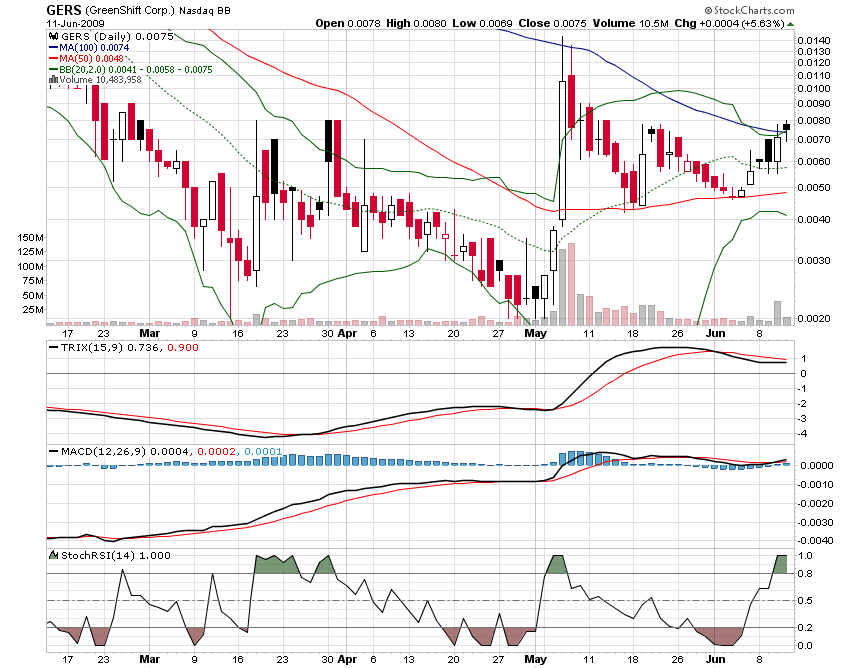Click the Low 0.0069 value

click(x=482, y=23)
